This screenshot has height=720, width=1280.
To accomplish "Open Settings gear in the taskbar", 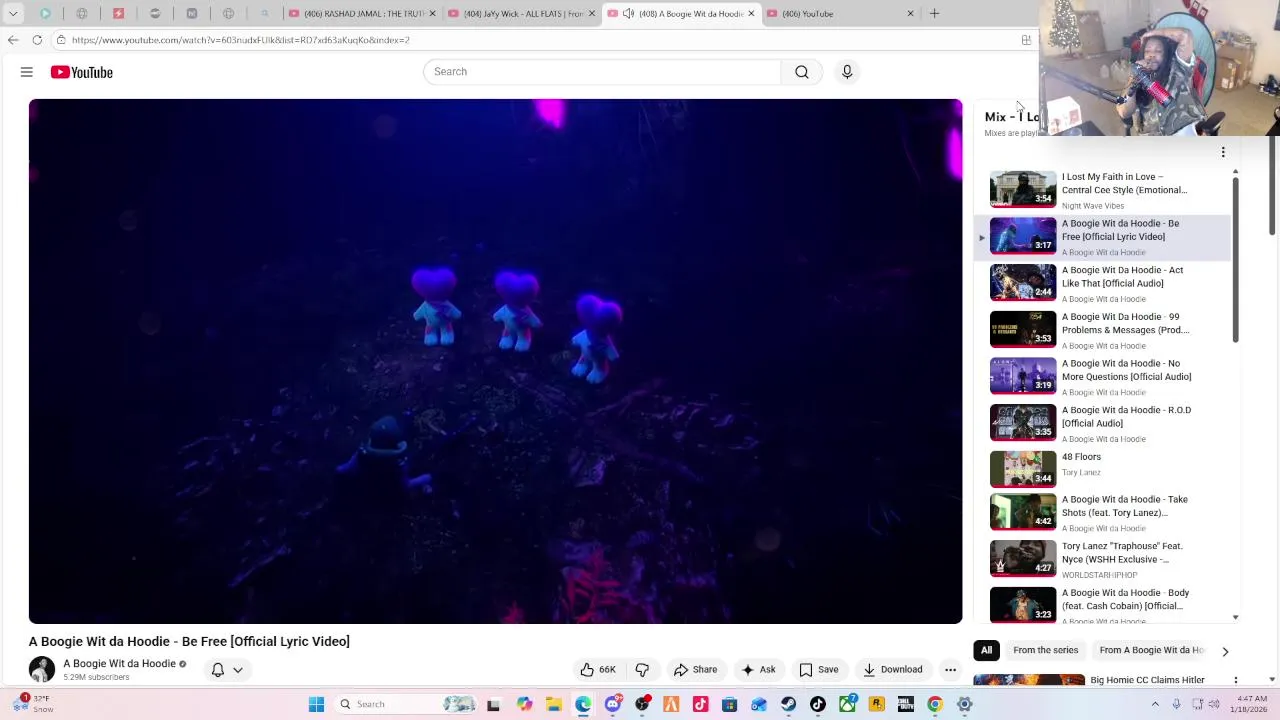I will tap(965, 704).
